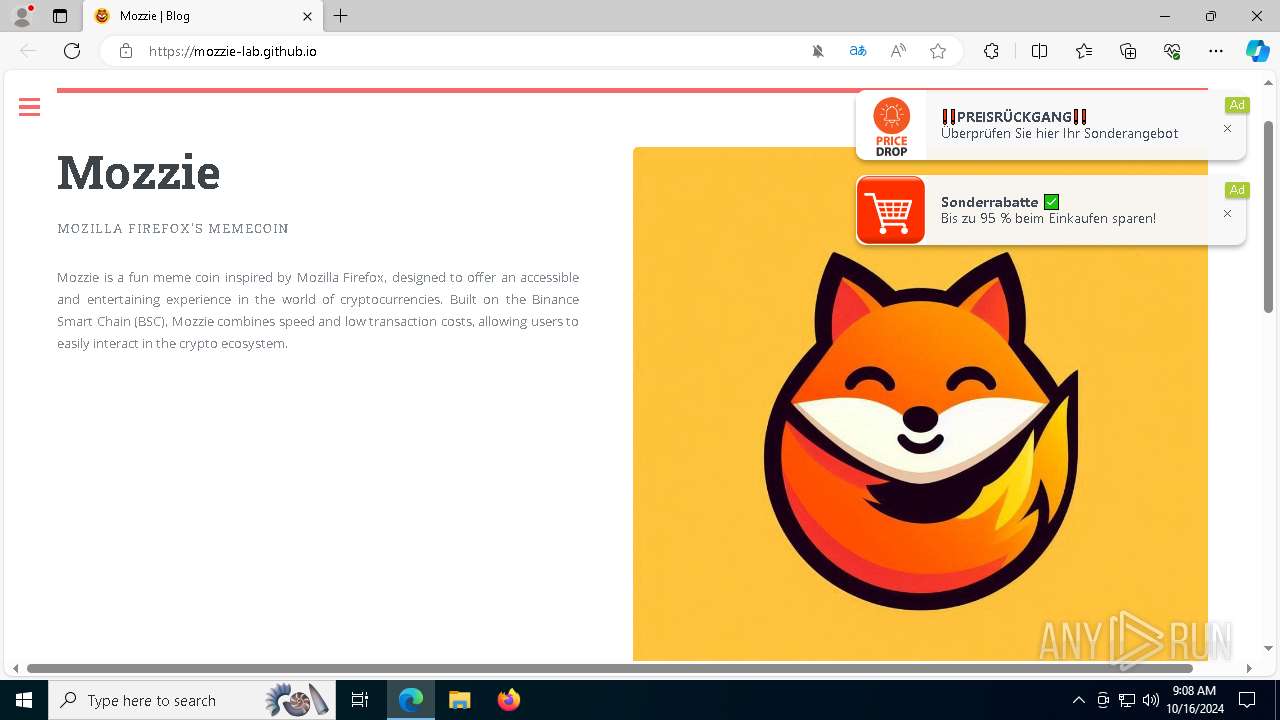Open the Favorites list
1280x720 pixels.
point(1084,51)
